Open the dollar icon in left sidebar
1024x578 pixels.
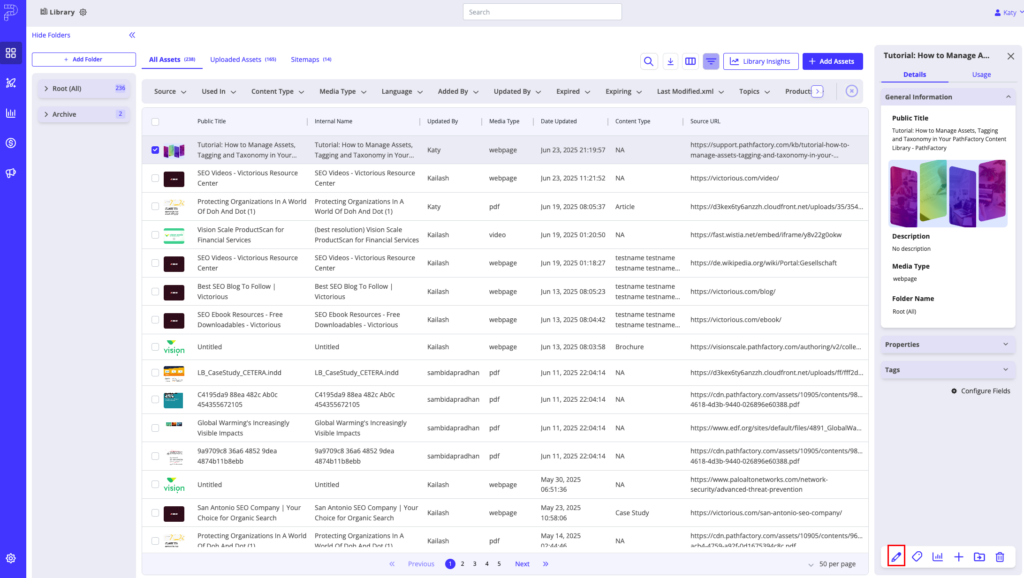click(11, 143)
